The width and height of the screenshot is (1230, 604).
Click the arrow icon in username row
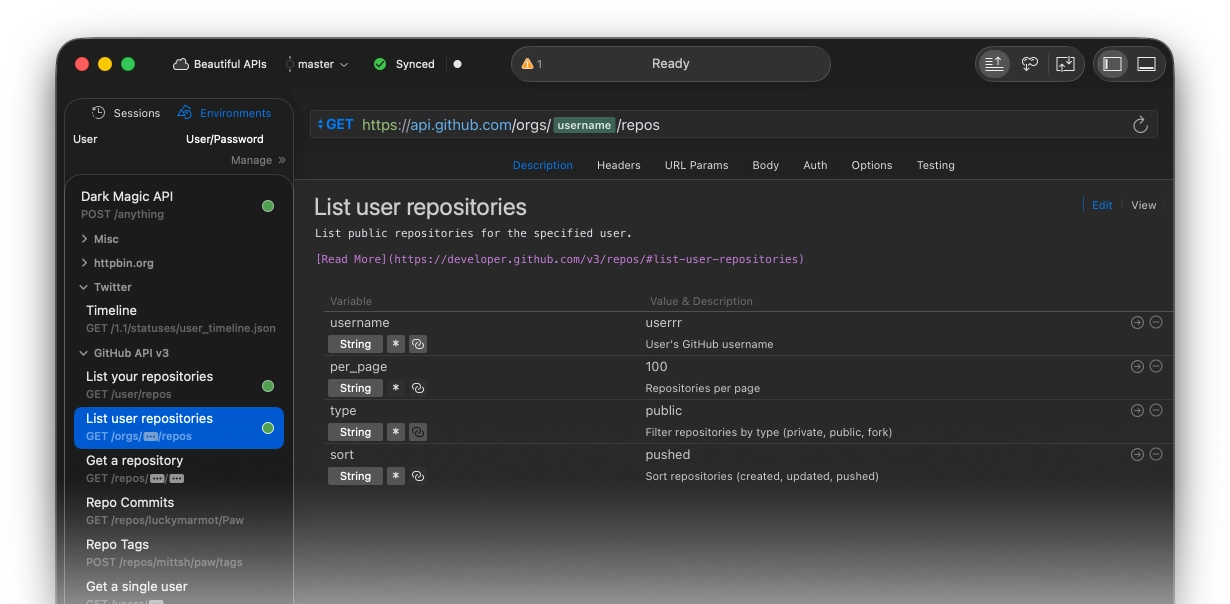(1137, 323)
